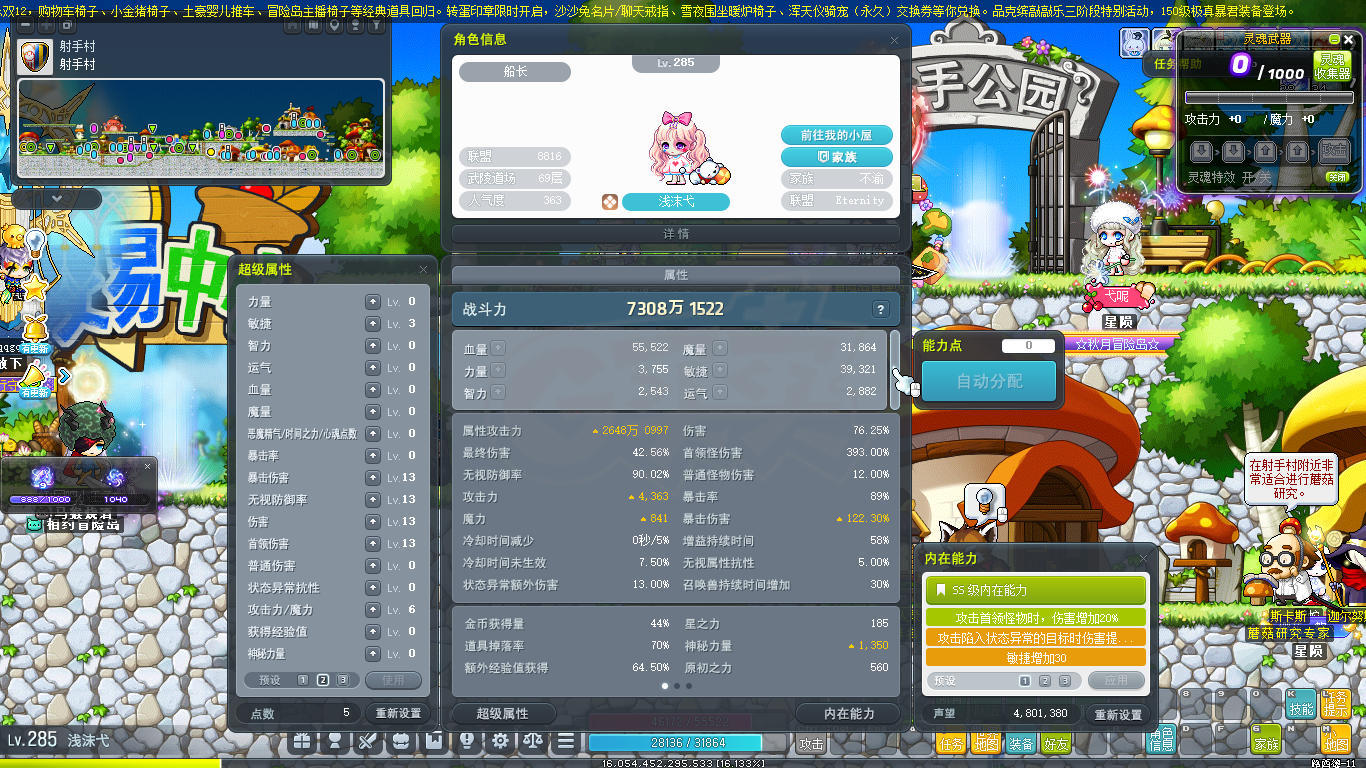Viewport: 1366px width, 768px height.
Task: Click the gift box icon in toolbar
Action: click(302, 741)
